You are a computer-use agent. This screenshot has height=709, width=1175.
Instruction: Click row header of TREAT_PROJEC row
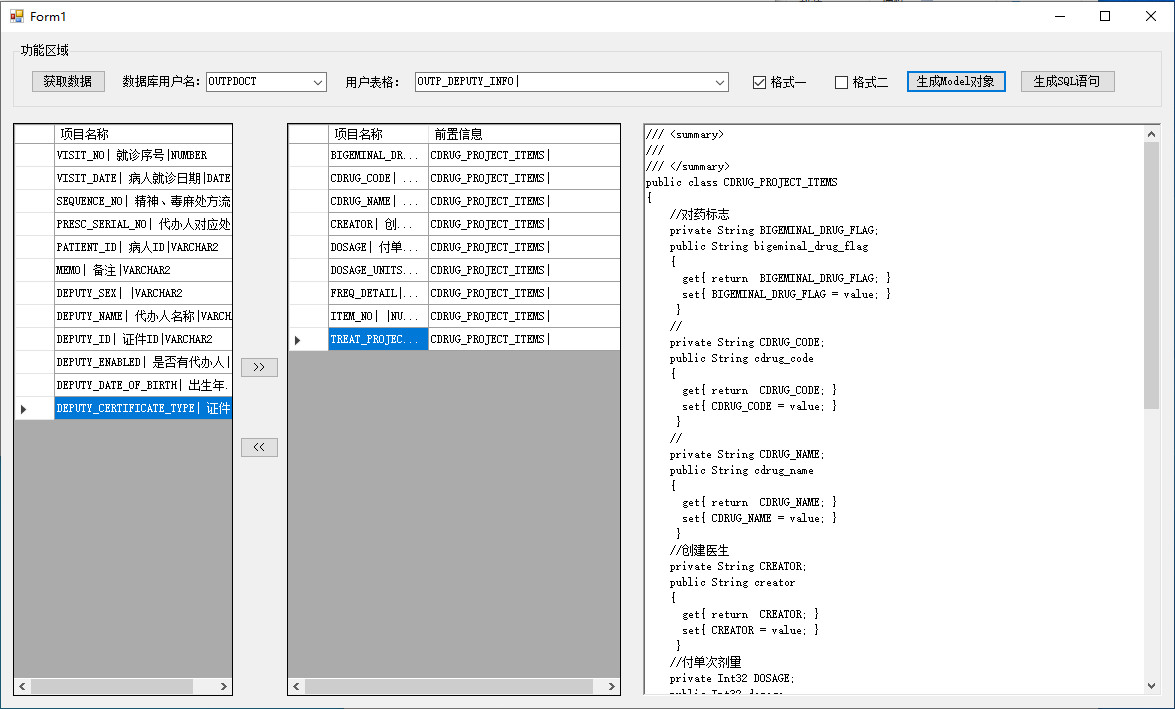[x=309, y=339]
